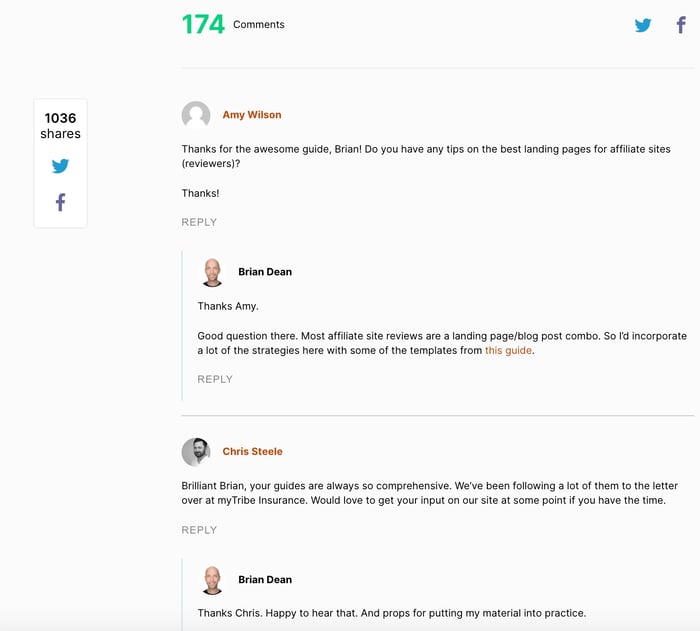Reply to Amy Wilson's comment
The height and width of the screenshot is (631, 700).
(x=199, y=222)
